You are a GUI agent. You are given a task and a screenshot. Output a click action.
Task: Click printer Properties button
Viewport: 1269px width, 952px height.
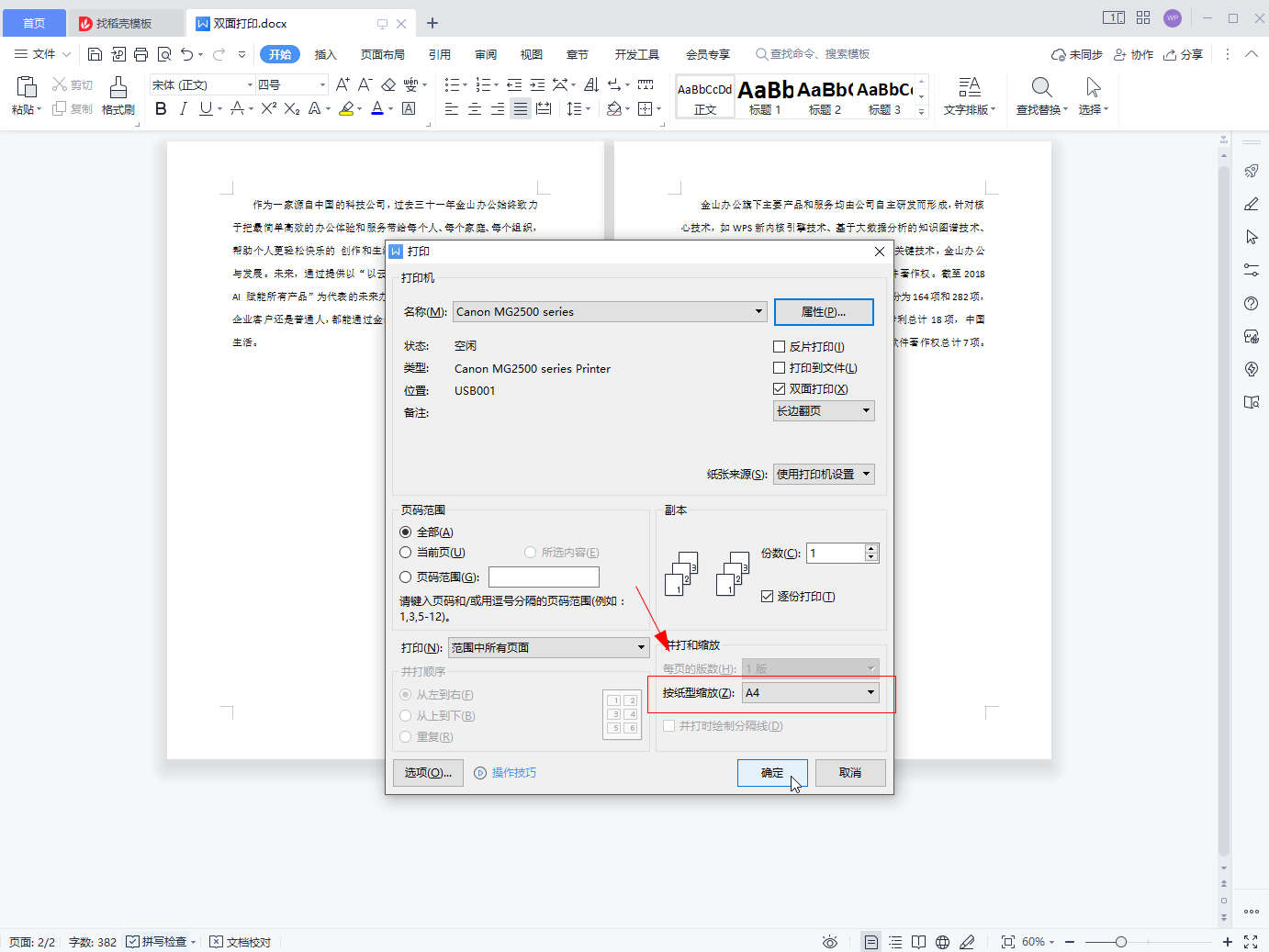click(824, 312)
